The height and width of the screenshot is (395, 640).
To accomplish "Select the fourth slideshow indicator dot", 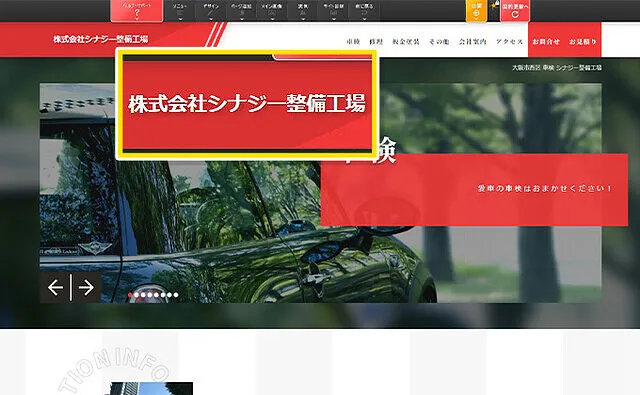I will [x=150, y=295].
